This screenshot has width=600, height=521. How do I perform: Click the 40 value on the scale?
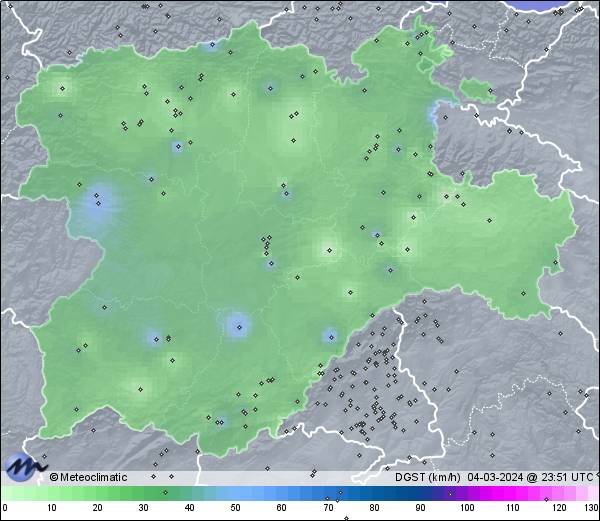tap(189, 508)
